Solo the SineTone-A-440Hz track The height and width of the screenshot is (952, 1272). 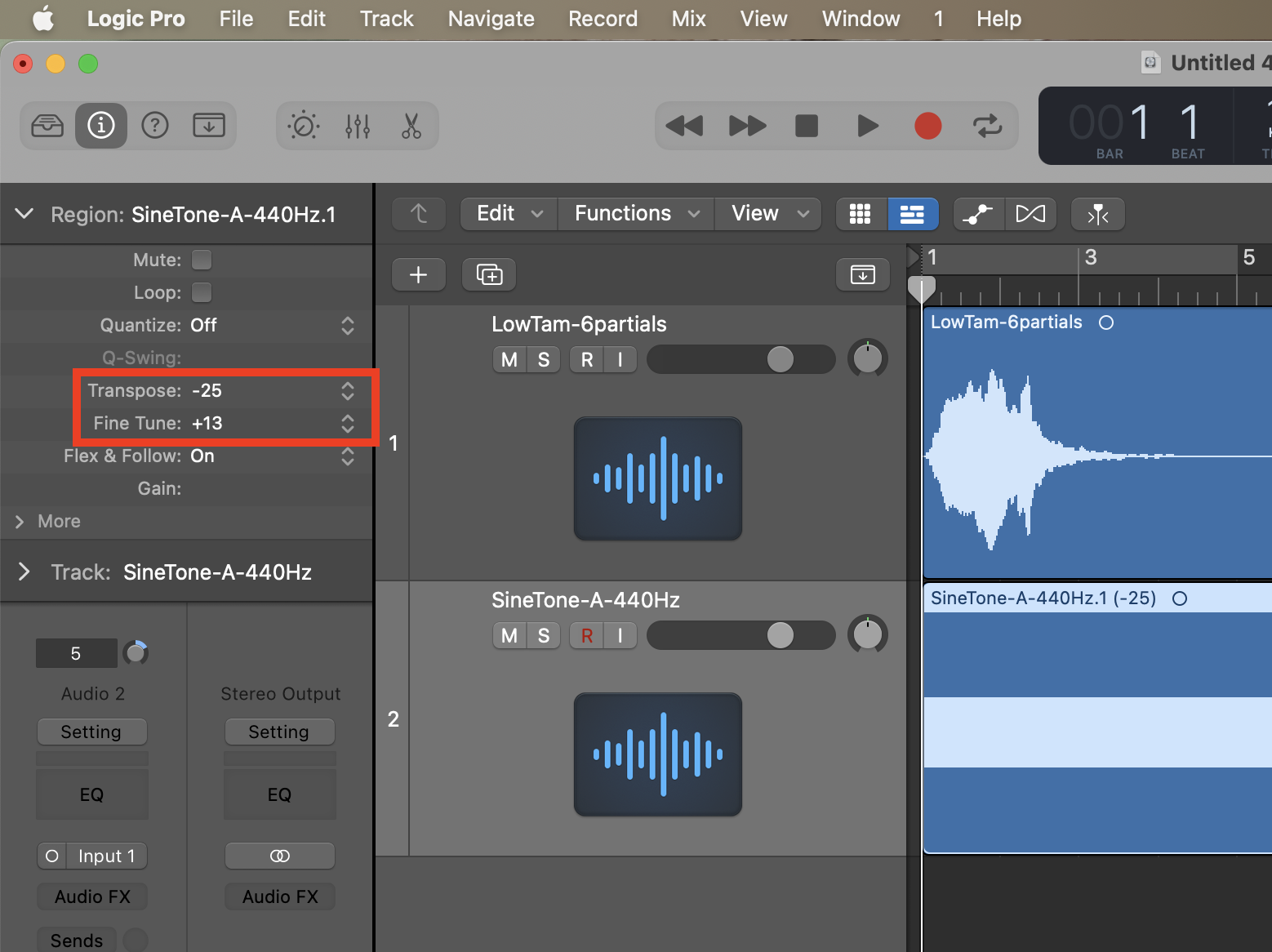pos(544,636)
